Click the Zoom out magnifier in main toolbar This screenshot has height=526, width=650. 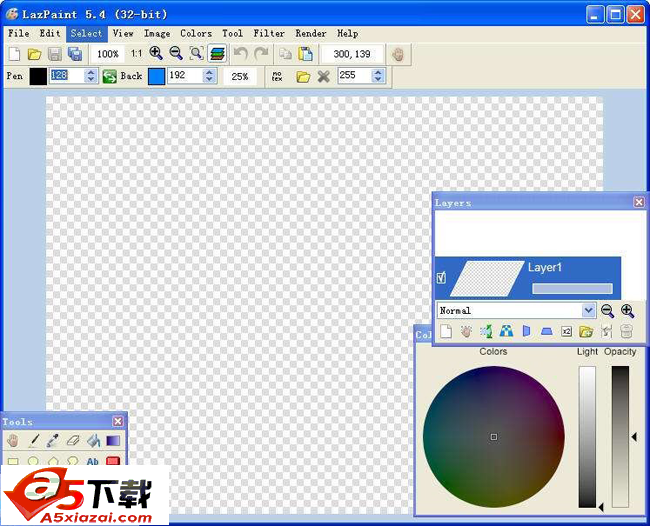pos(176,53)
